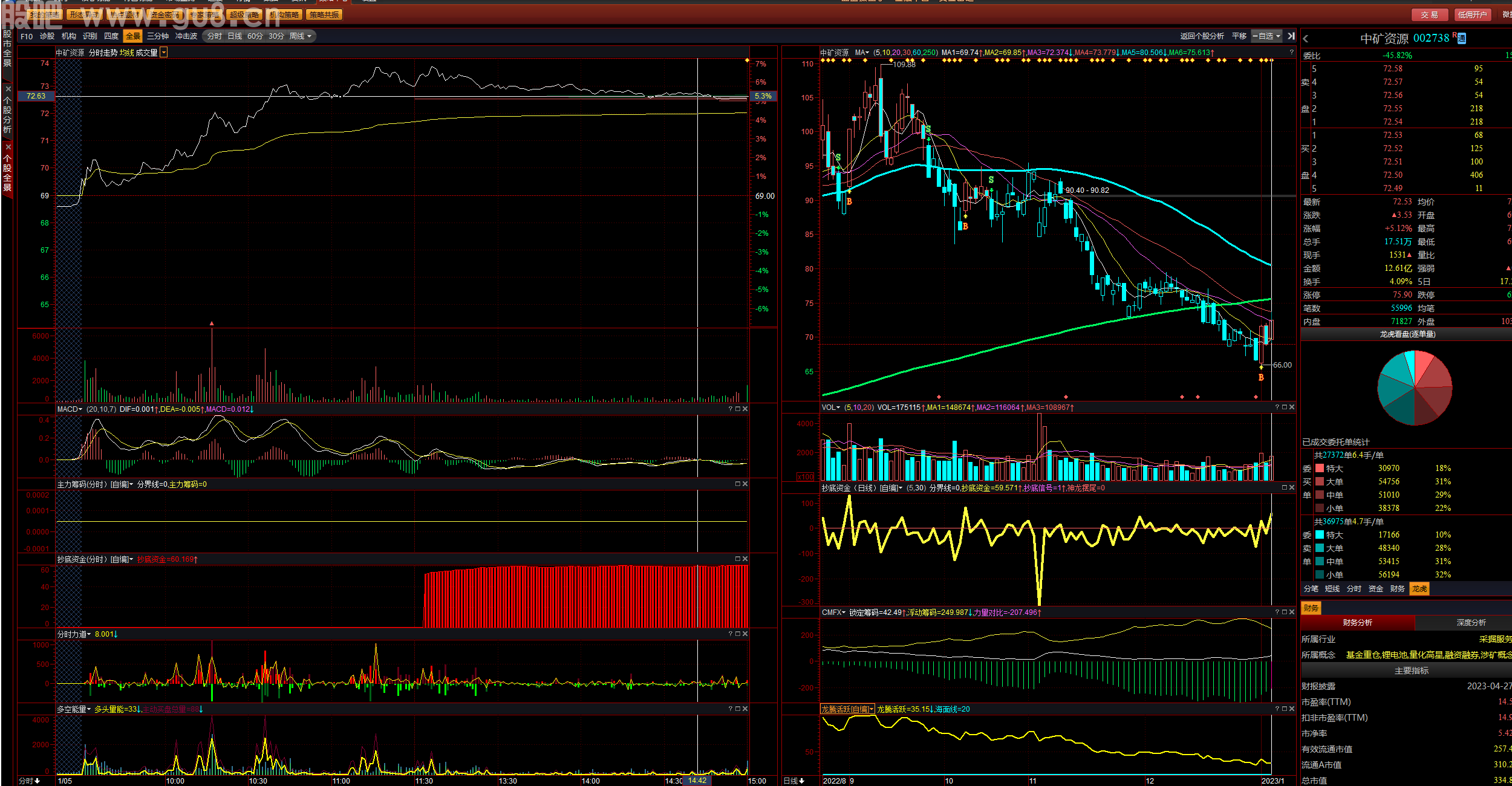Click the 龙虎看盘 pie chart
1512x786 pixels.
pos(1415,388)
